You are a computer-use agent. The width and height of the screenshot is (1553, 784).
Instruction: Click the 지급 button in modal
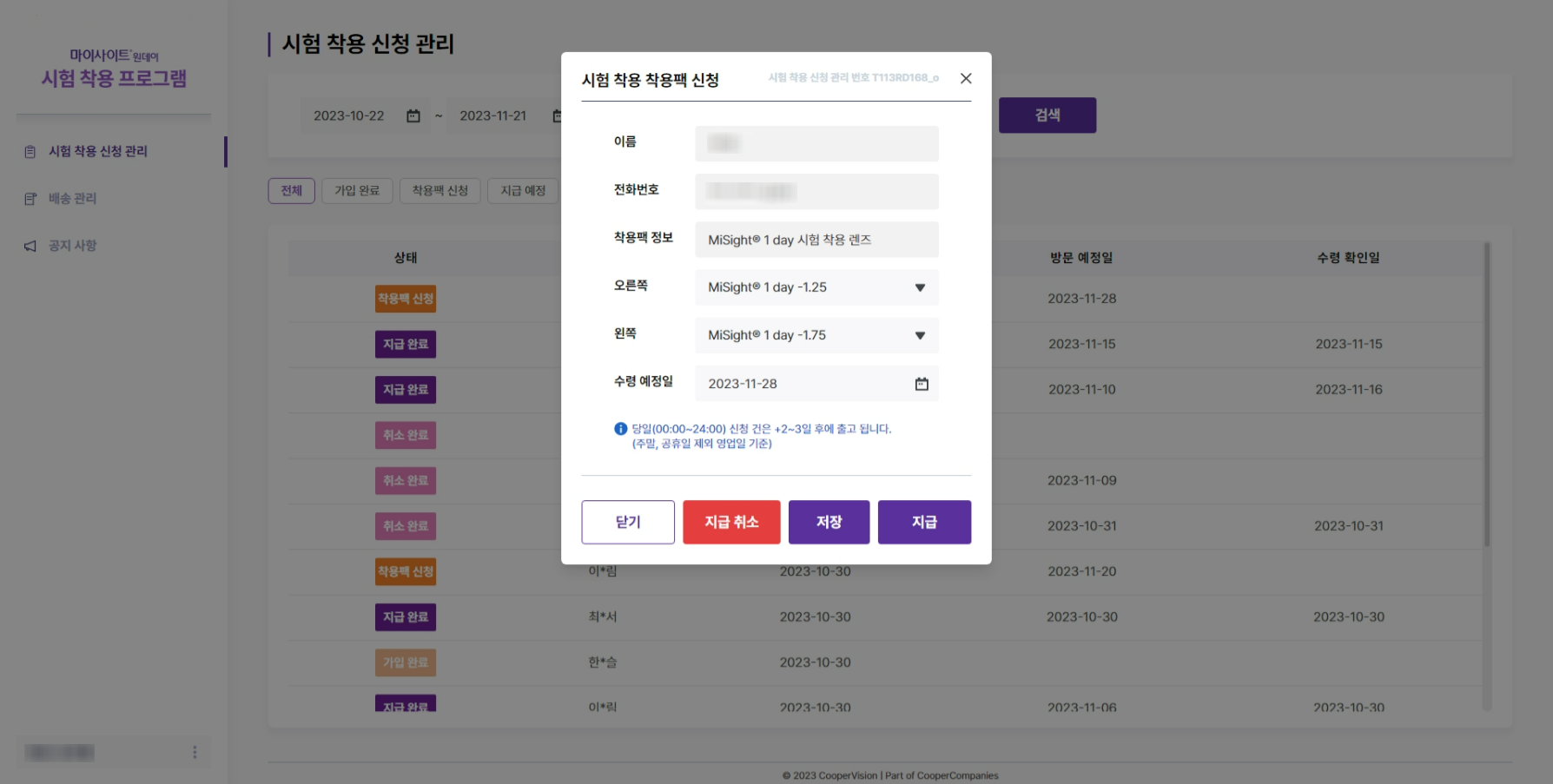(x=924, y=522)
